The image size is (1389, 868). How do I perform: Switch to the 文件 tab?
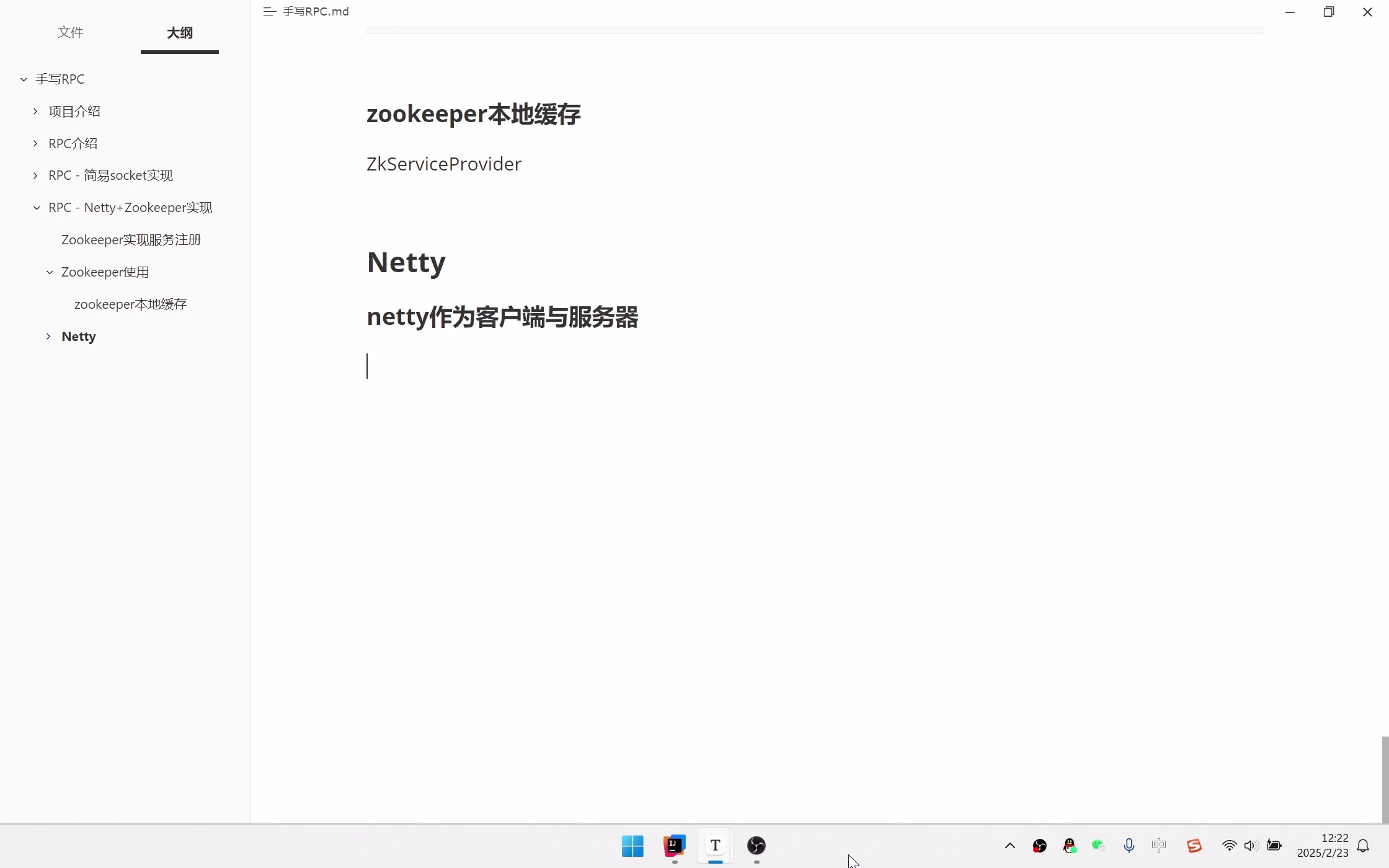click(x=70, y=32)
